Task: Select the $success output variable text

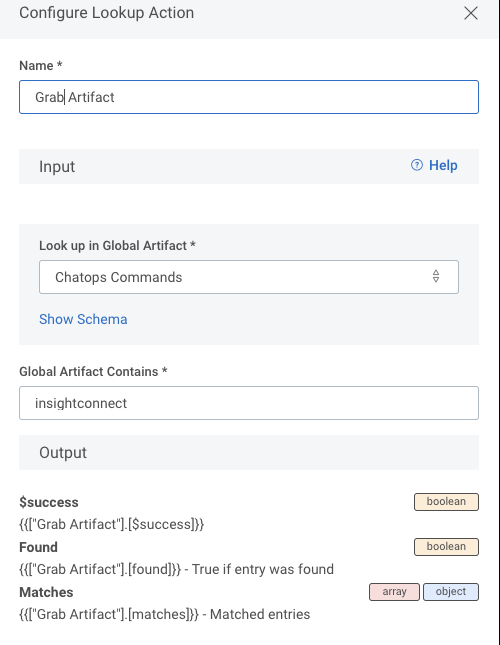Action: 111,524
